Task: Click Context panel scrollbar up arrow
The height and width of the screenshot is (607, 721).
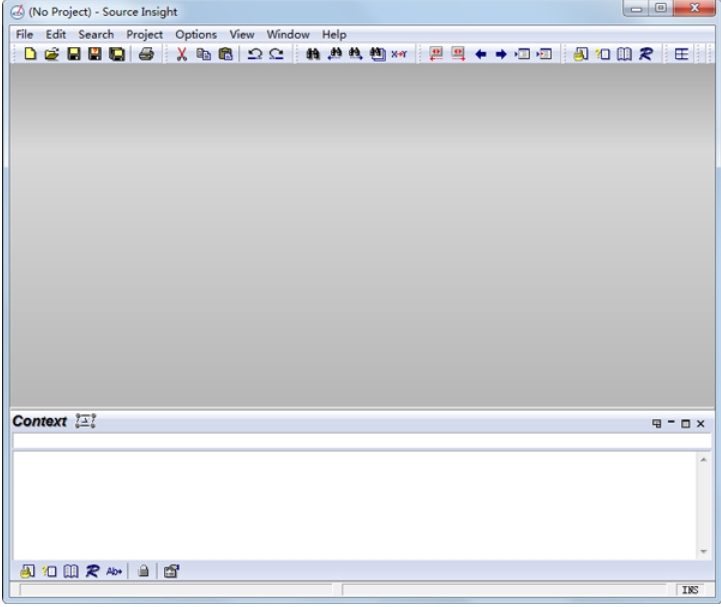Action: [x=704, y=459]
